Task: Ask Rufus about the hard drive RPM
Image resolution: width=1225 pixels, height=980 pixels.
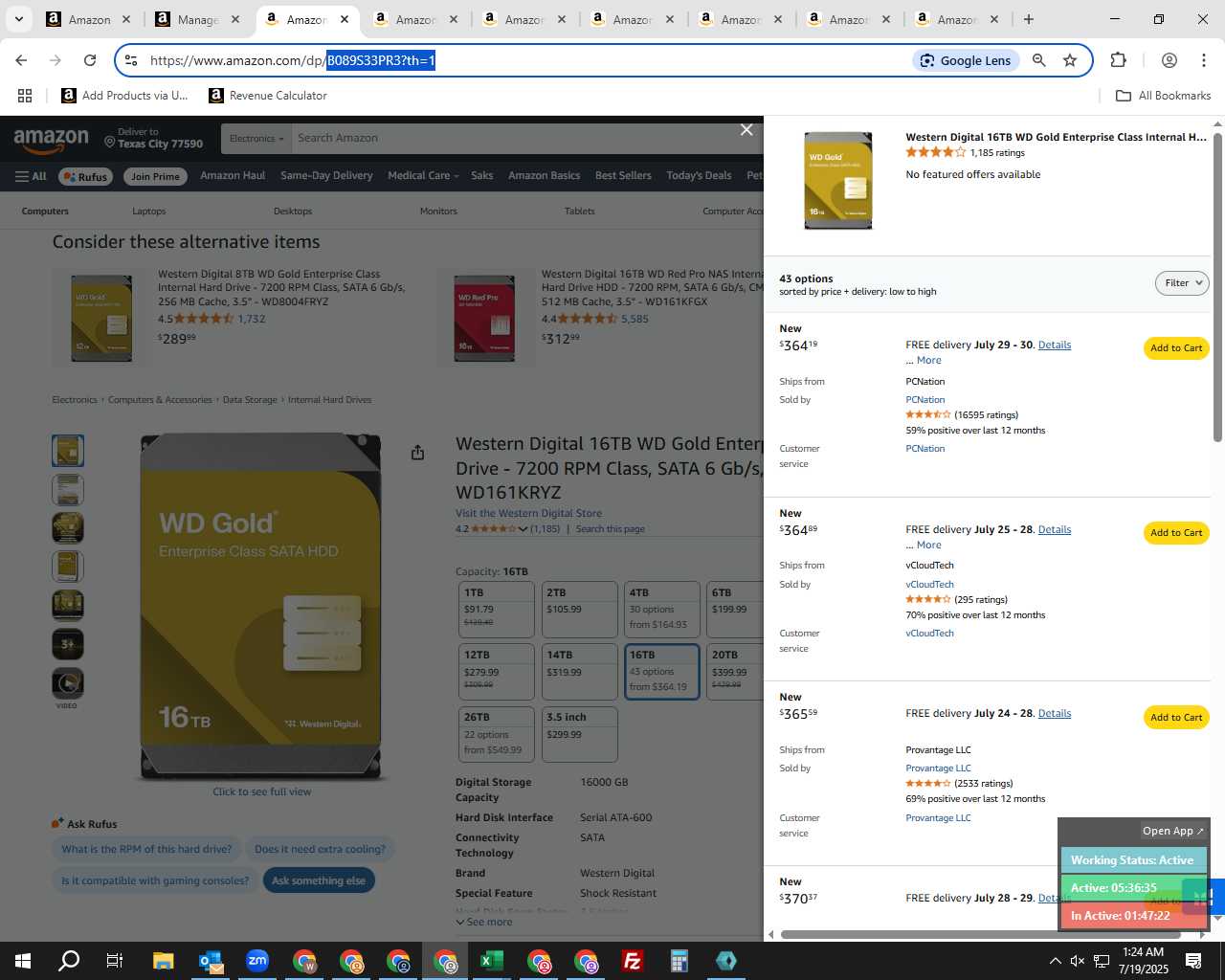Action: pos(146,849)
